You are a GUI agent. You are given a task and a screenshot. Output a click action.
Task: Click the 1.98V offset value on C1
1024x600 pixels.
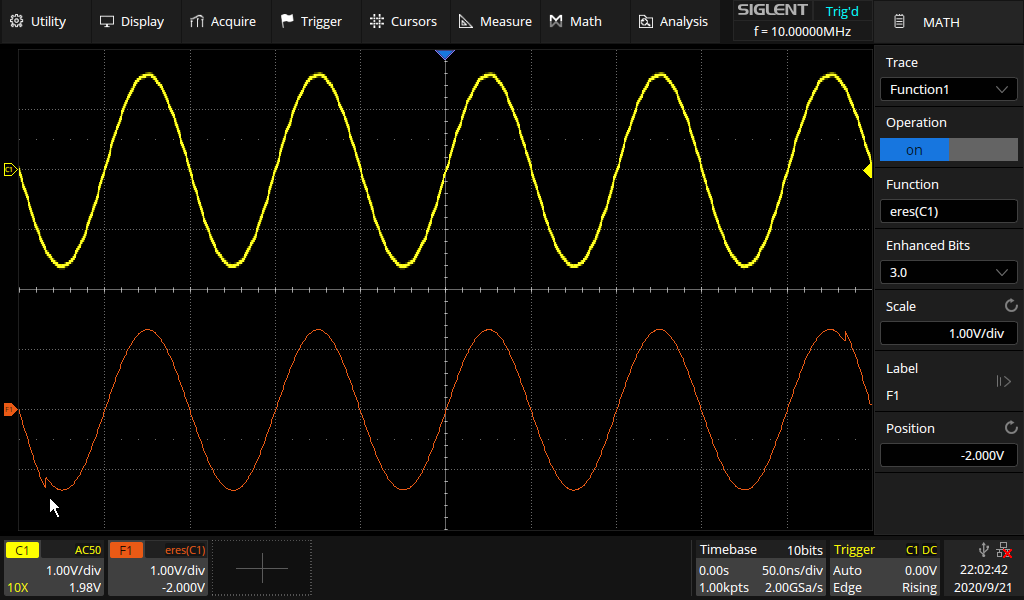coord(85,588)
